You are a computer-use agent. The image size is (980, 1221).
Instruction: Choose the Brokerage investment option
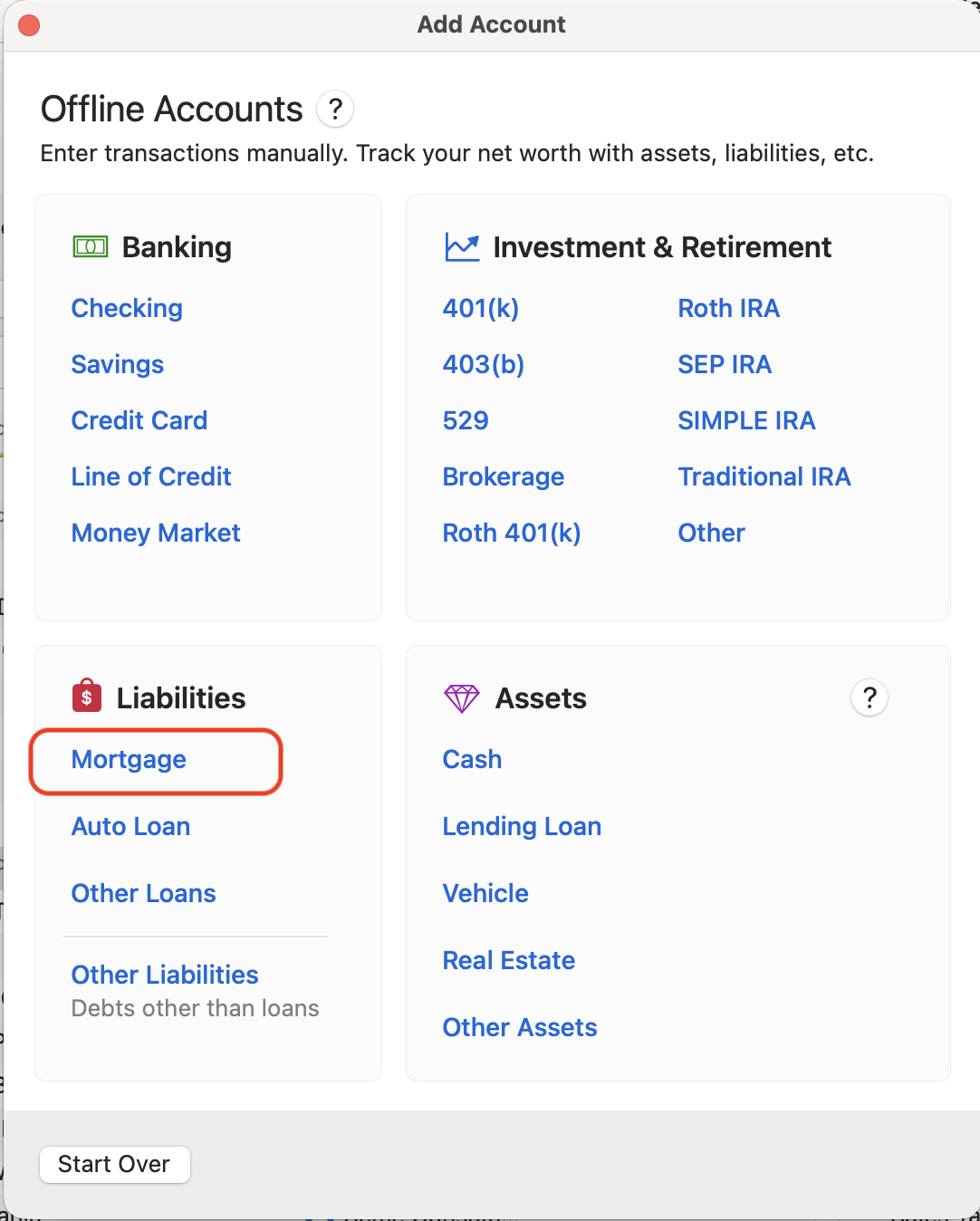tap(504, 476)
